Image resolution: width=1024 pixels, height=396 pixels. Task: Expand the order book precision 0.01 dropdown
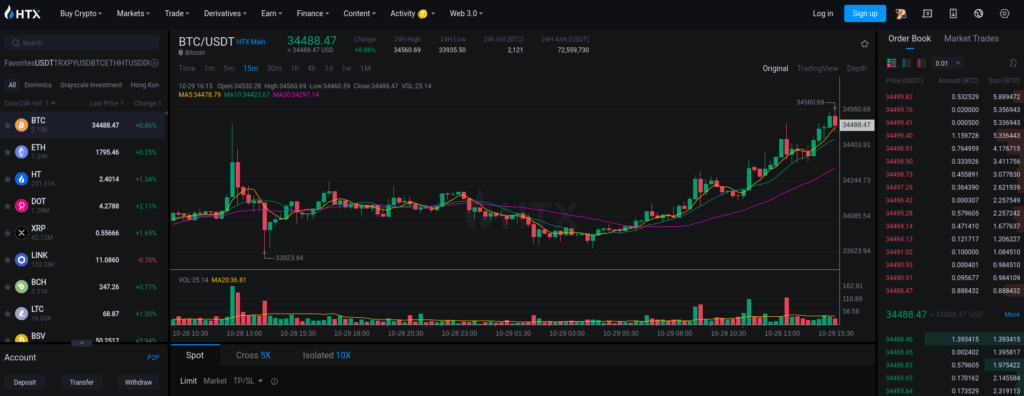[948, 63]
